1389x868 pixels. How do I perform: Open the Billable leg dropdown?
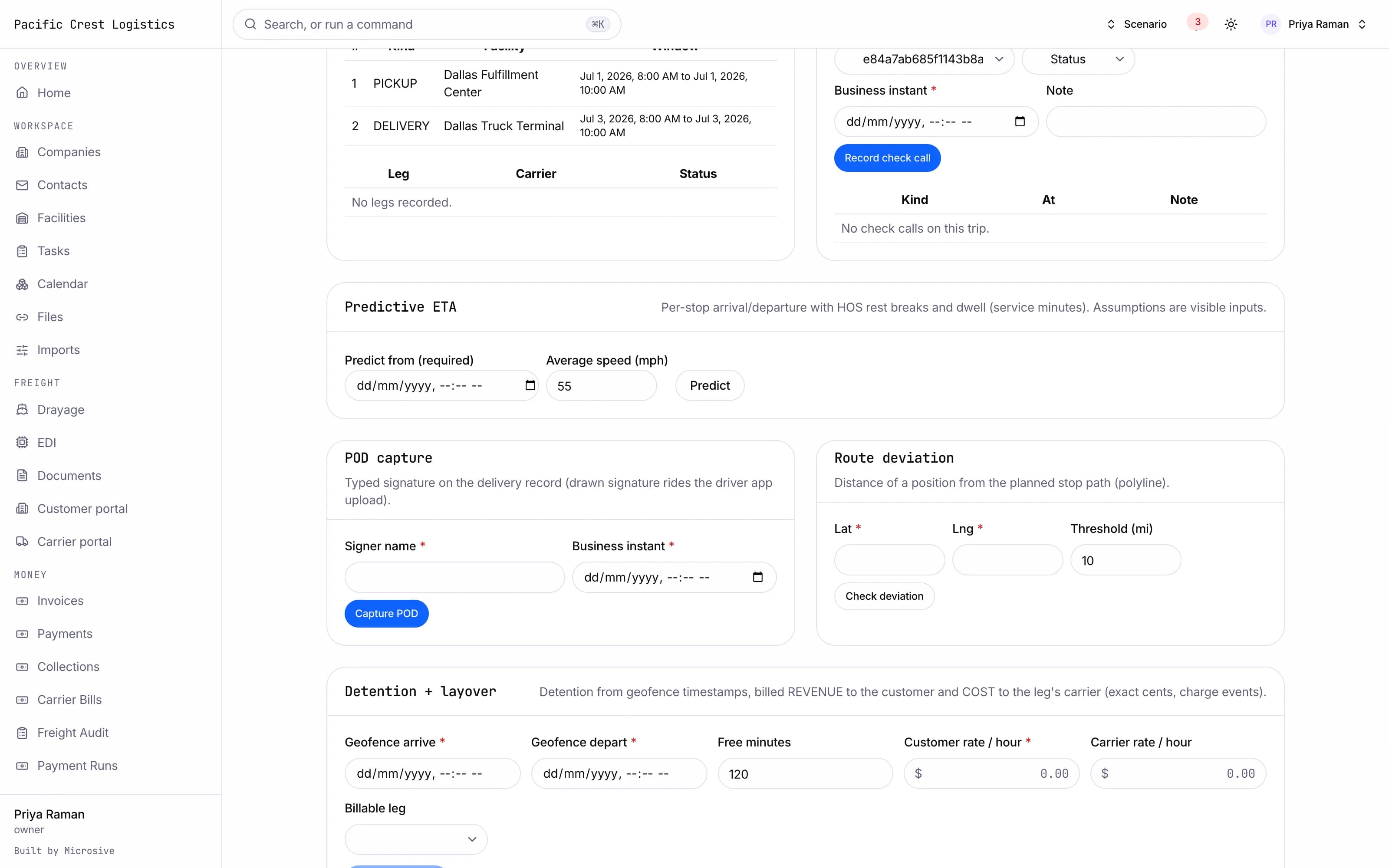415,839
